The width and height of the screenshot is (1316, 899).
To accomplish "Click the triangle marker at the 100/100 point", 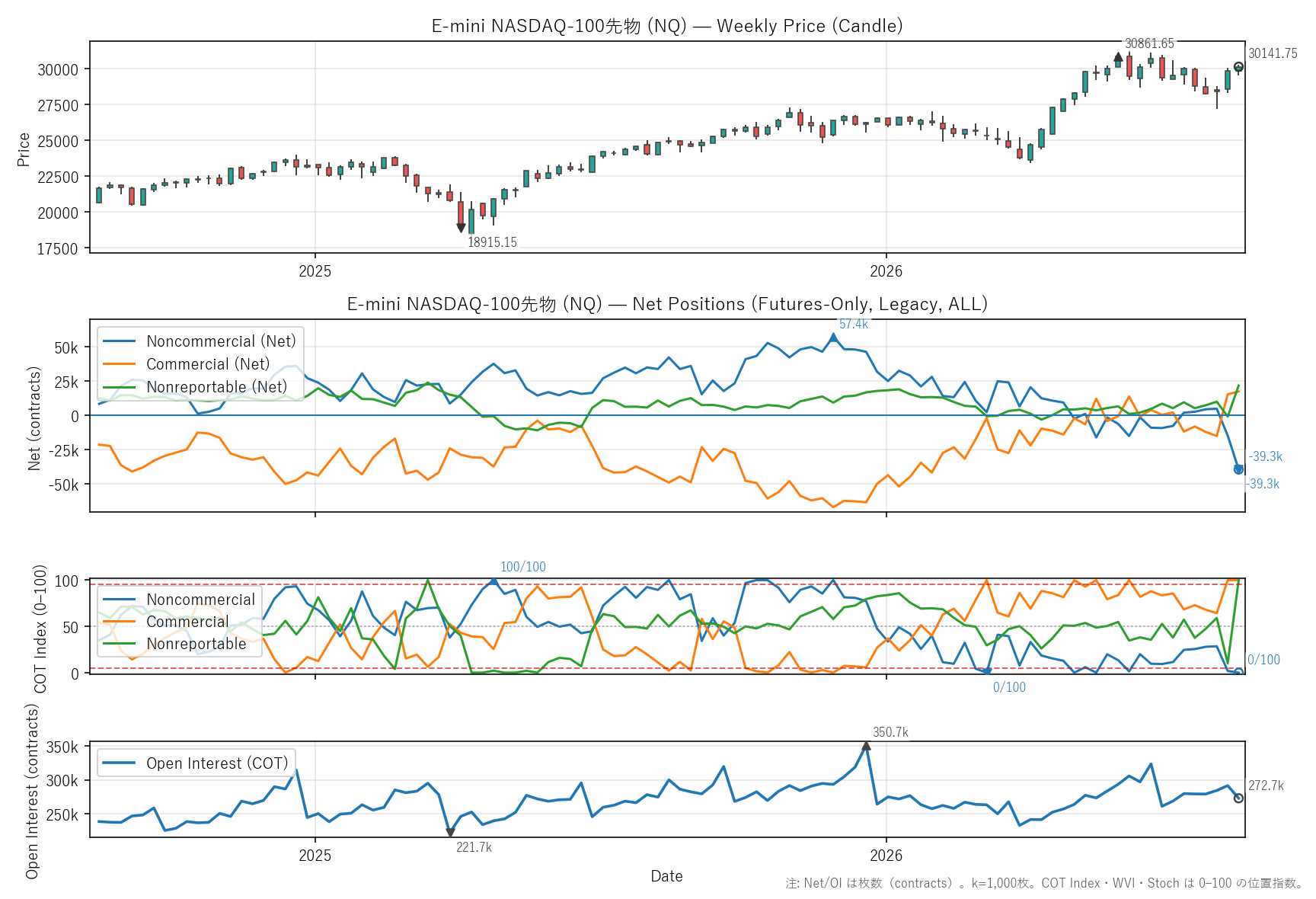I will (493, 581).
